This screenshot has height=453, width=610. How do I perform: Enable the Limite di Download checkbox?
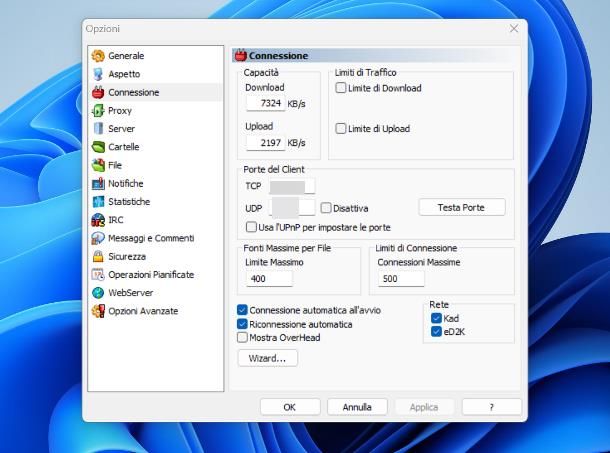point(340,88)
